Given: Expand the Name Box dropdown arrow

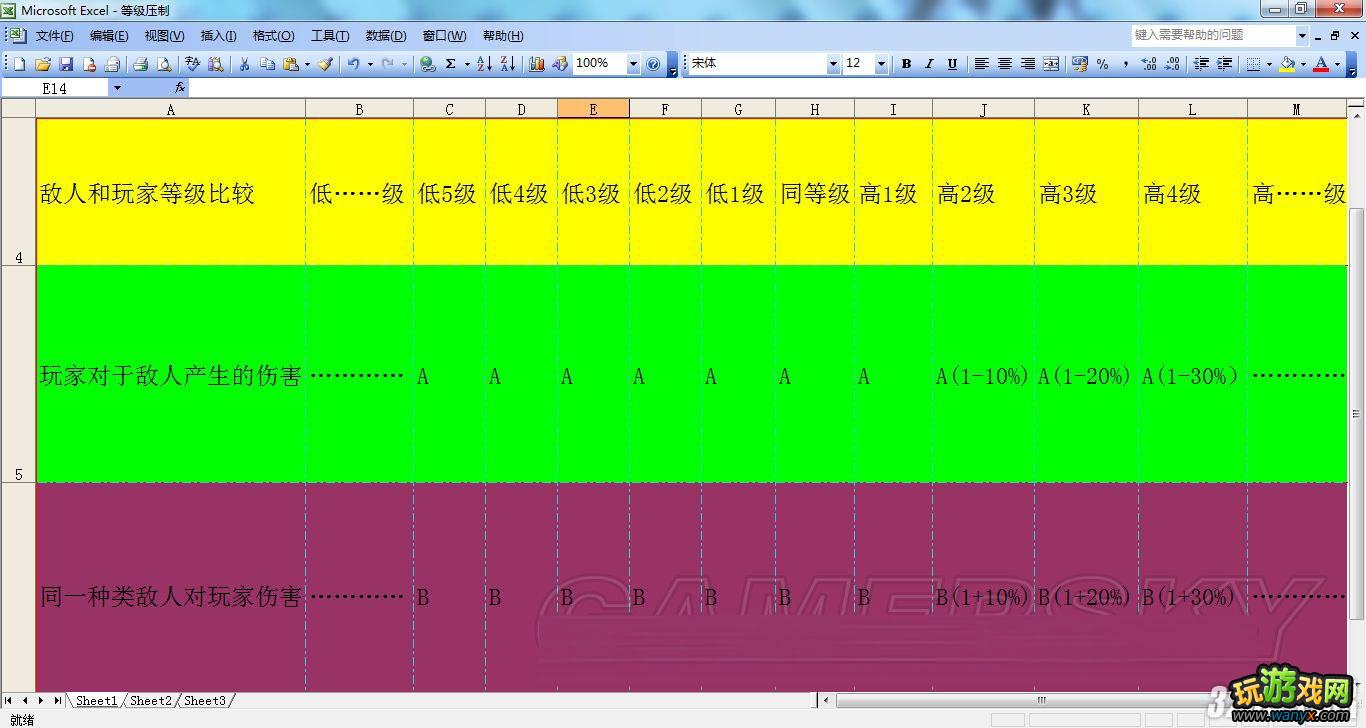Looking at the screenshot, I should [117, 88].
